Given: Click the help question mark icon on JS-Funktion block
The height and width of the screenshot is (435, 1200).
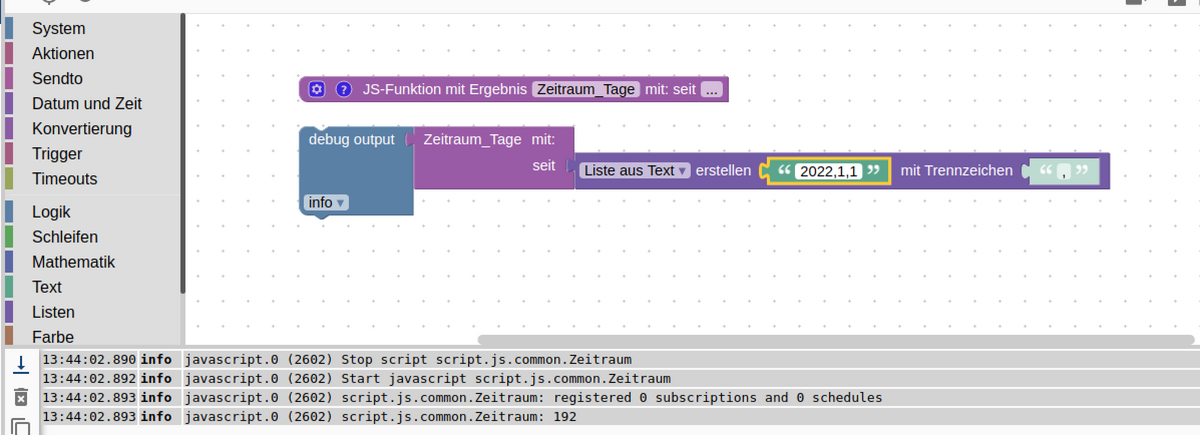Looking at the screenshot, I should tap(344, 89).
